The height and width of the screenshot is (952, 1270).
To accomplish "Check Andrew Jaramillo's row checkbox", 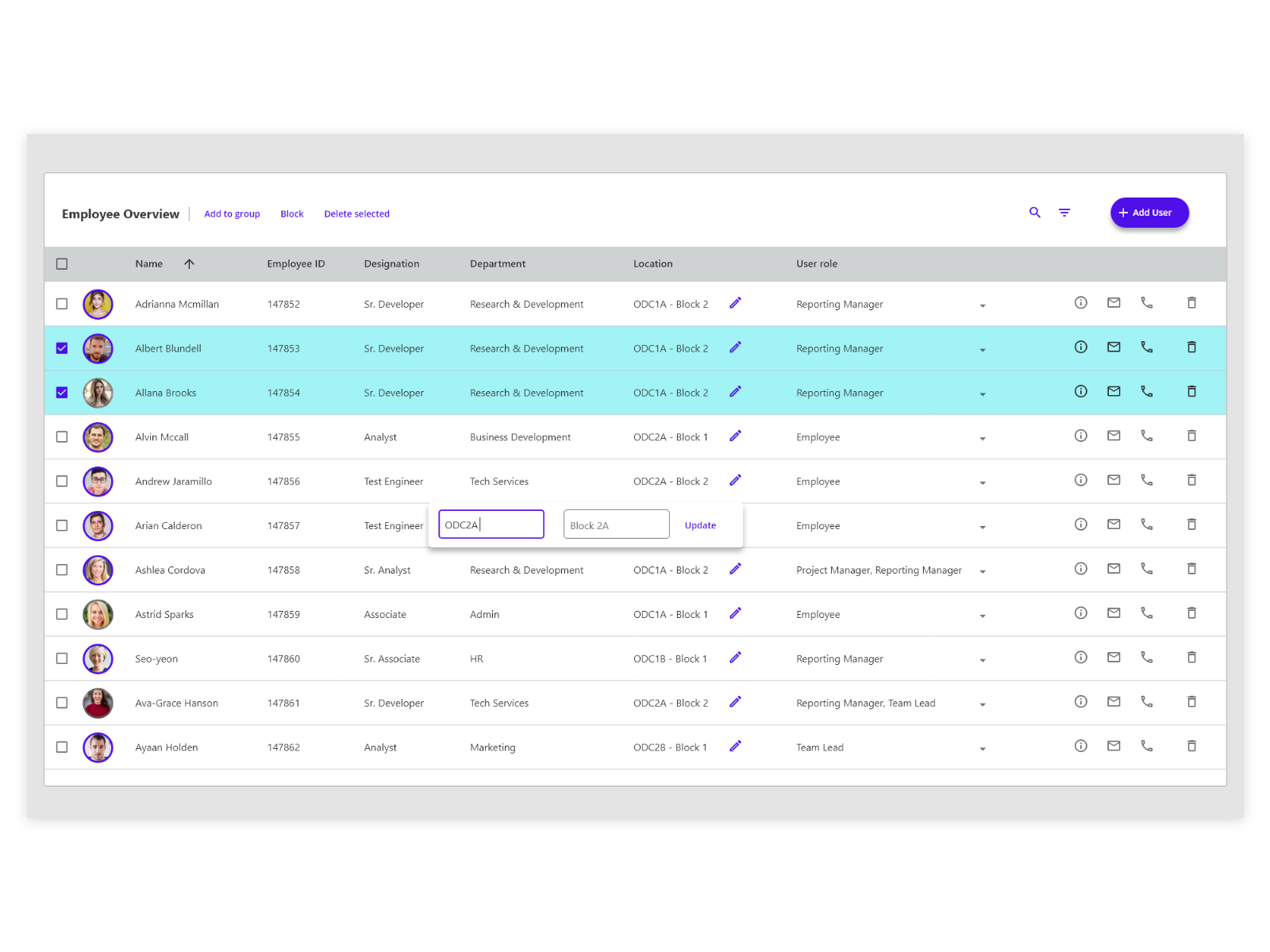I will pyautogui.click(x=62, y=481).
